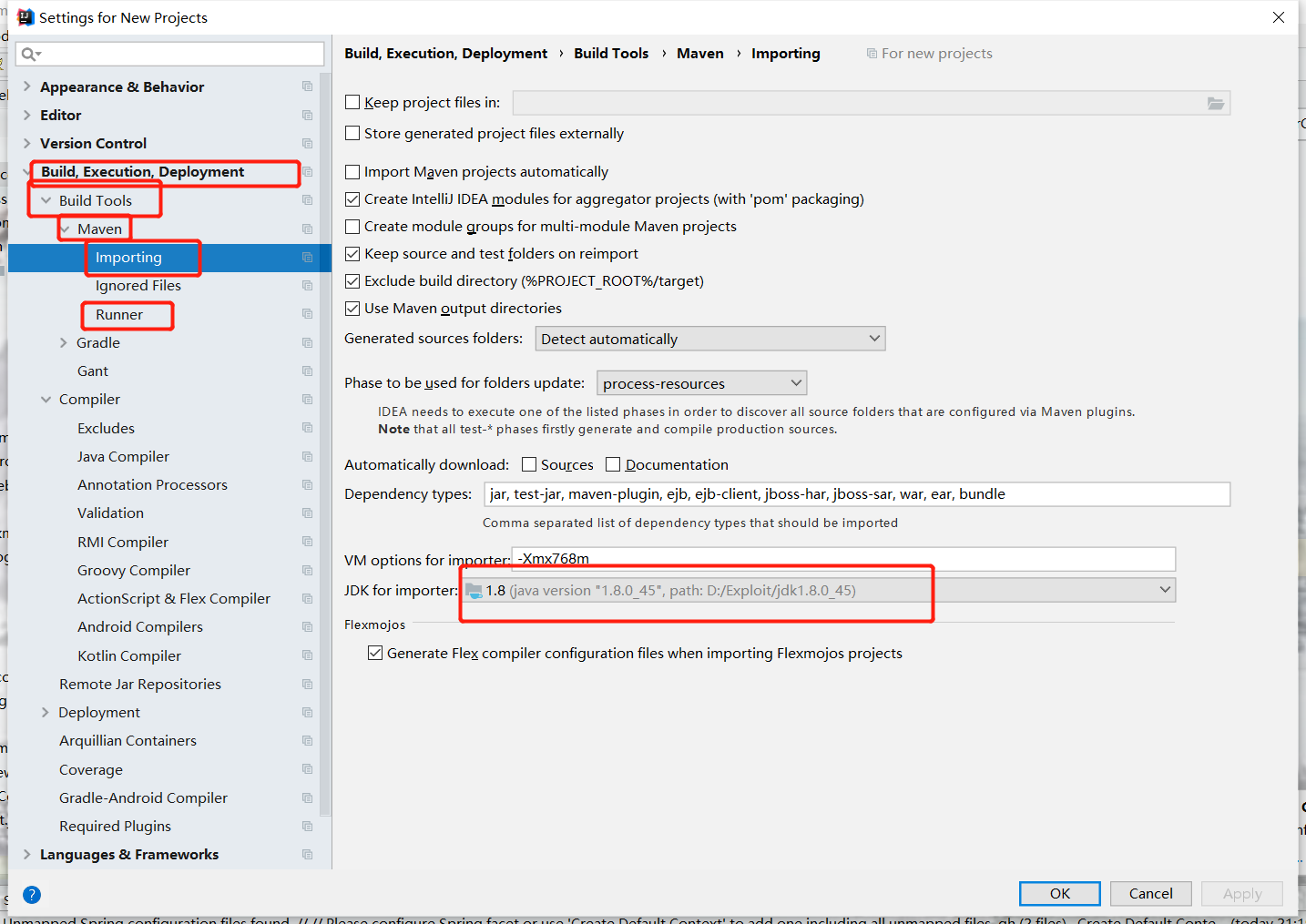Click the project-scope icon on Kotlin Compiler row
This screenshot has height=924, width=1306.
[x=307, y=655]
